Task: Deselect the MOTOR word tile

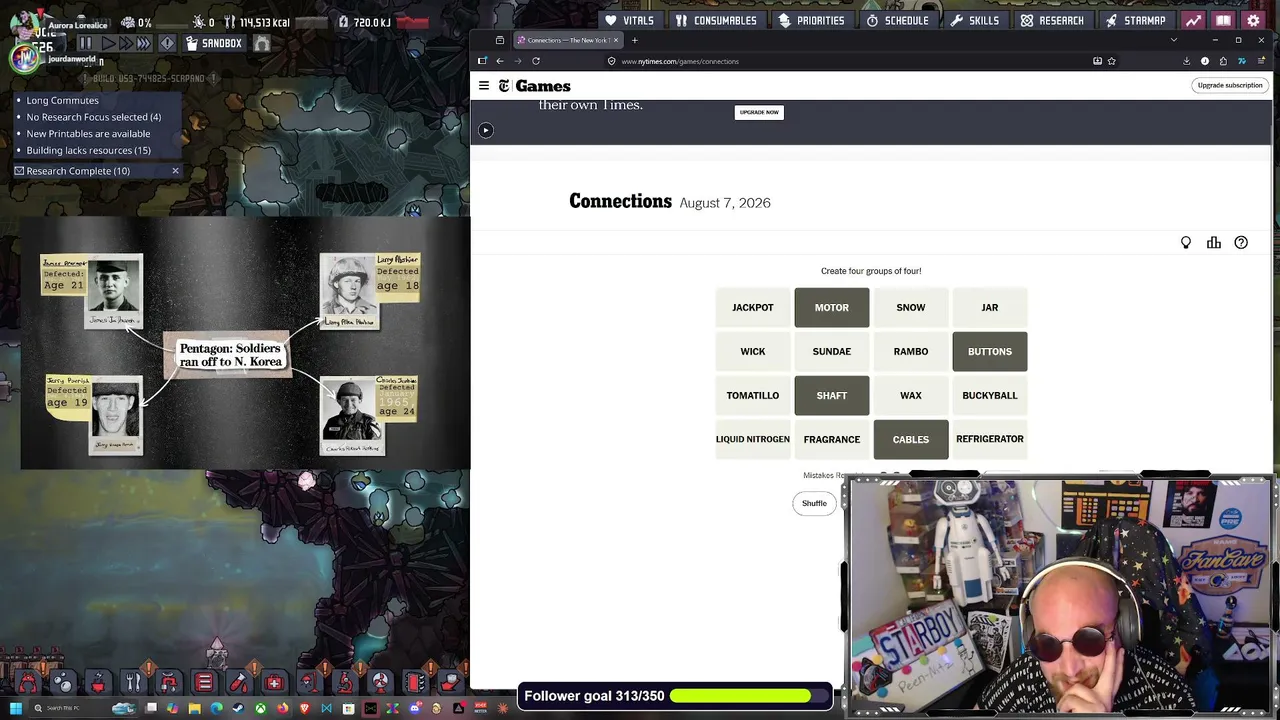Action: [832, 308]
